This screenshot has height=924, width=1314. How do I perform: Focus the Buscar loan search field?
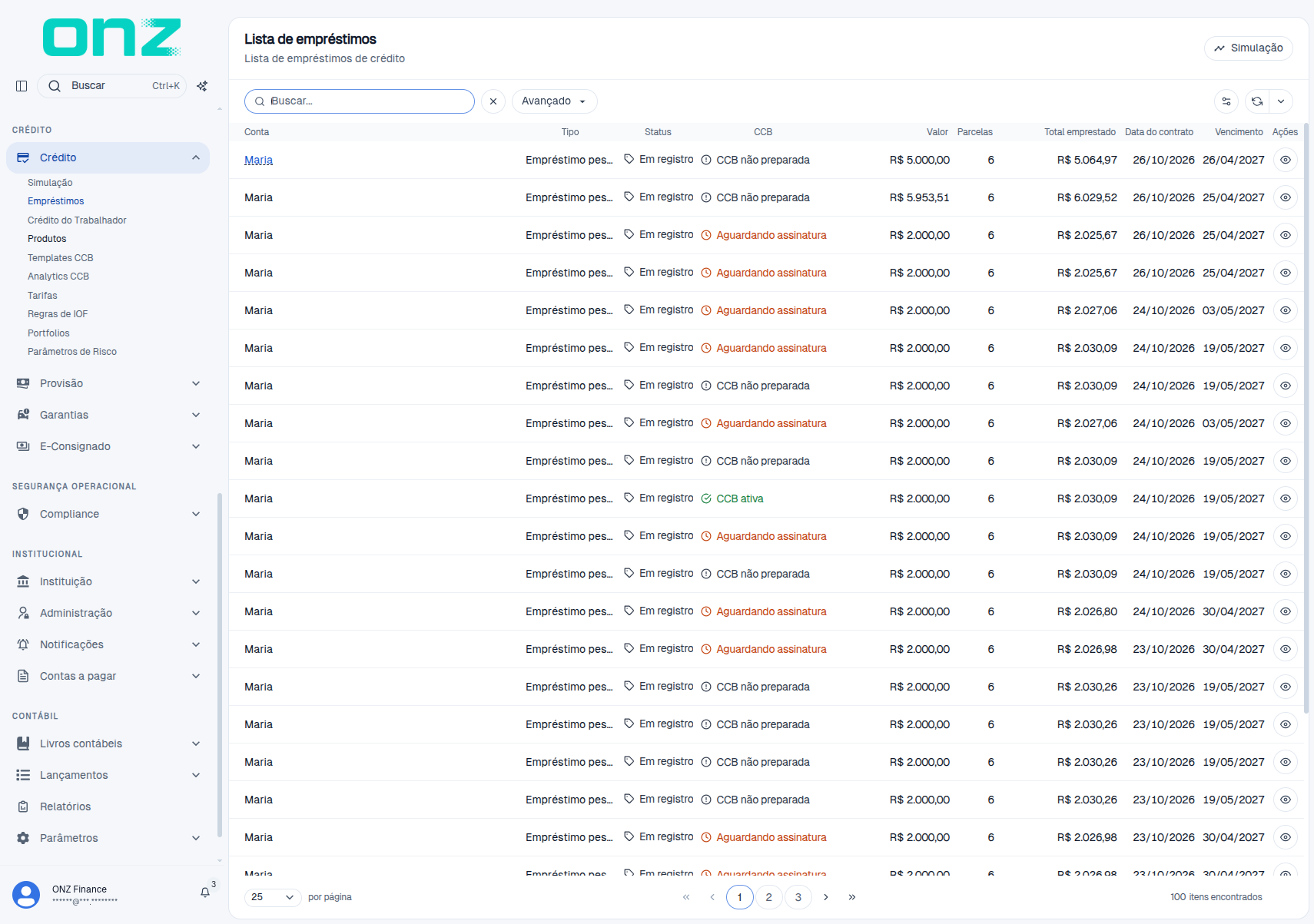click(360, 101)
